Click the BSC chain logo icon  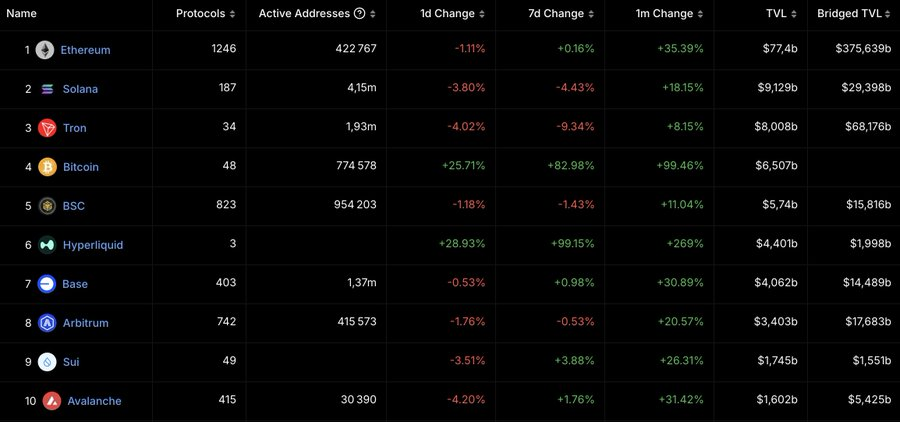coord(47,206)
